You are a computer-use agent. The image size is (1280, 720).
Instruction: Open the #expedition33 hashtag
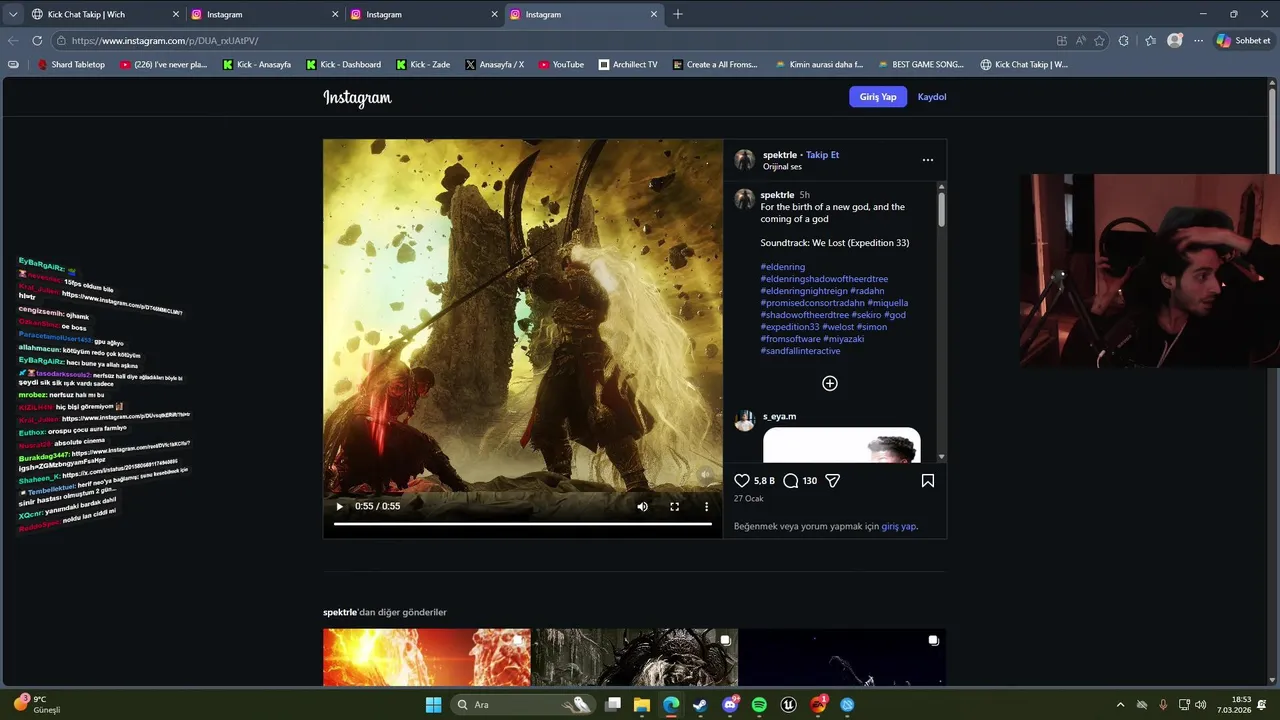pos(790,327)
